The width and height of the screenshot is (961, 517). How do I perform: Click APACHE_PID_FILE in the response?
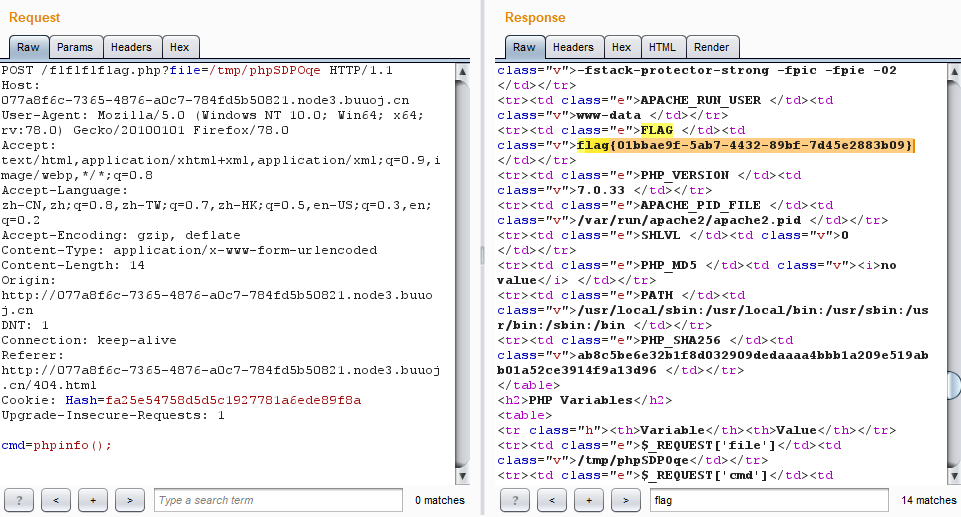point(701,205)
